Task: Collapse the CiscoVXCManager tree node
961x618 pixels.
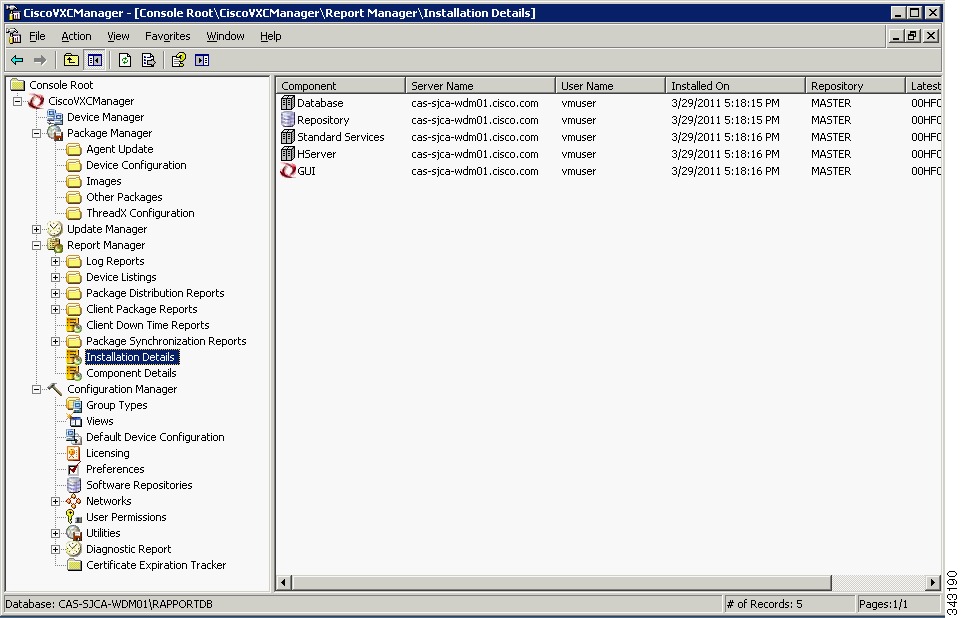Action: click(18, 101)
